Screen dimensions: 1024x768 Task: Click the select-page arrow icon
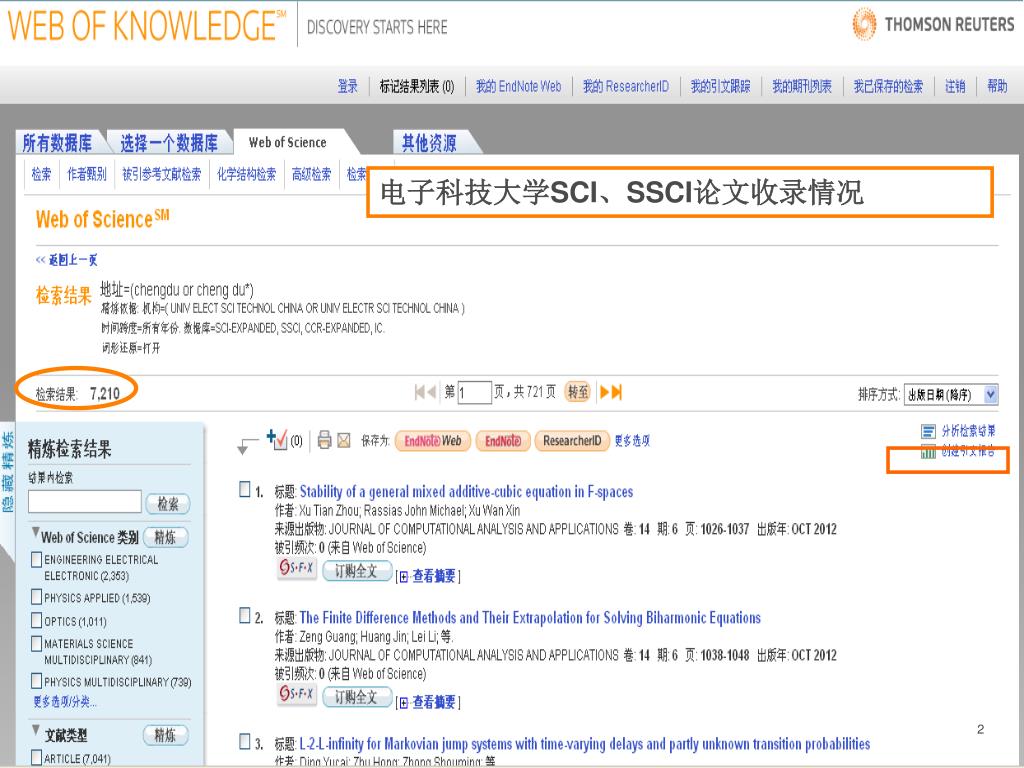247,445
